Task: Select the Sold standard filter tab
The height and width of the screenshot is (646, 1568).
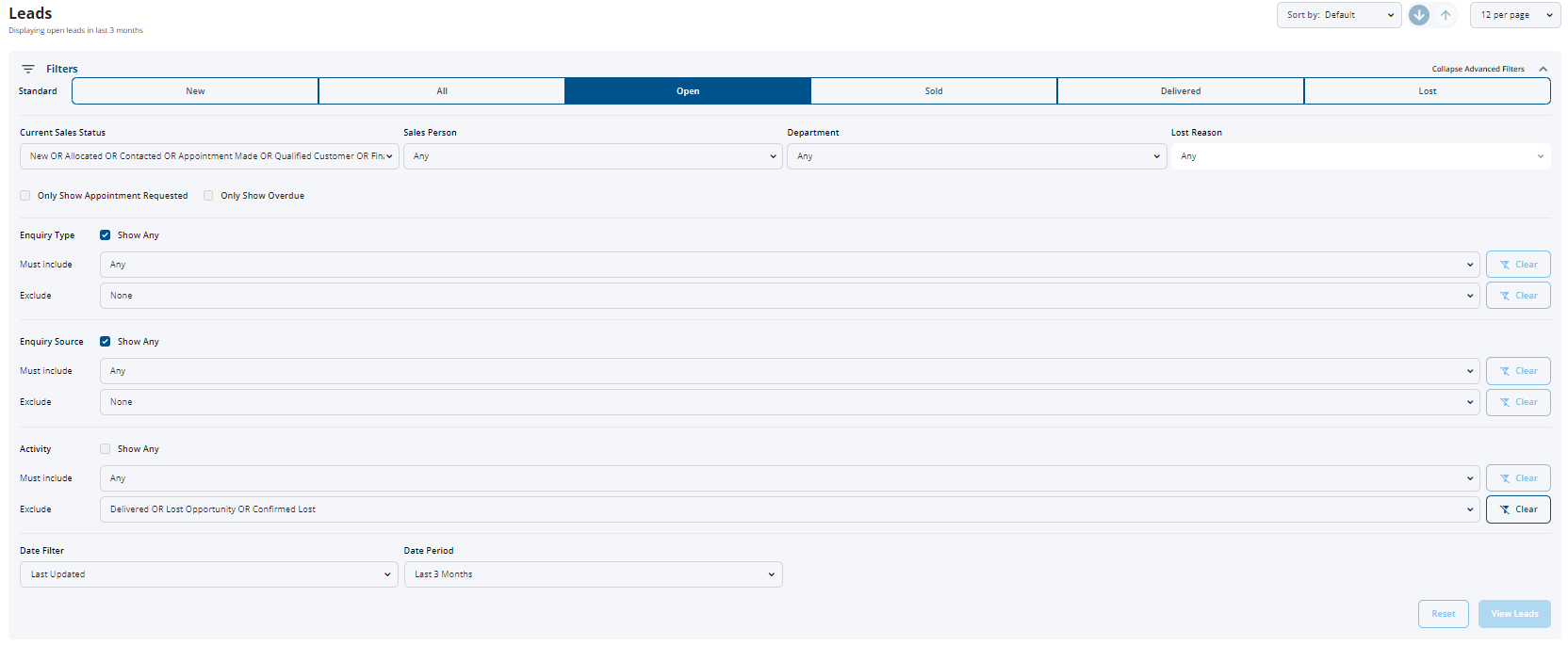Action: pos(934,91)
